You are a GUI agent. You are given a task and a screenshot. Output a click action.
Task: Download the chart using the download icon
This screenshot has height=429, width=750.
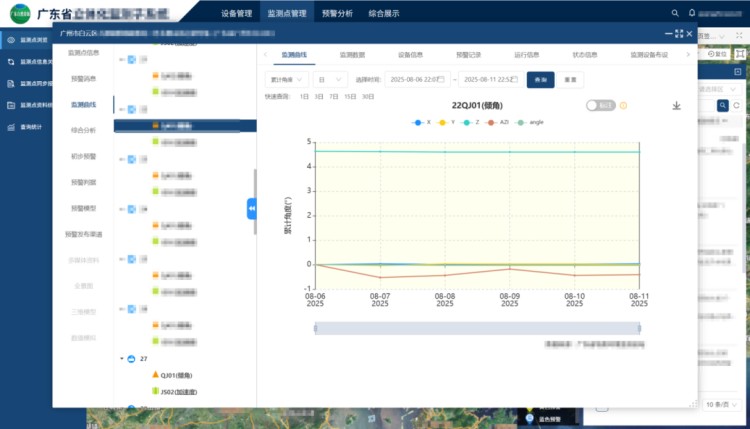coord(676,106)
